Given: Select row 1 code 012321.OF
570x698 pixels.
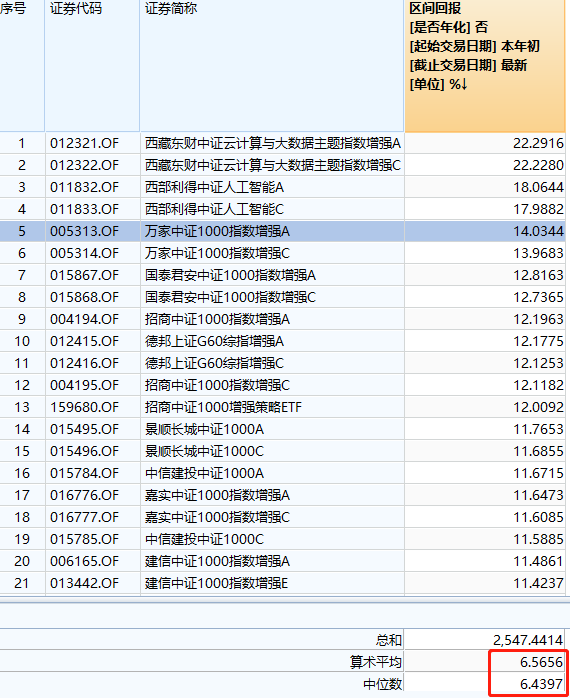Looking at the screenshot, I should coord(84,143).
